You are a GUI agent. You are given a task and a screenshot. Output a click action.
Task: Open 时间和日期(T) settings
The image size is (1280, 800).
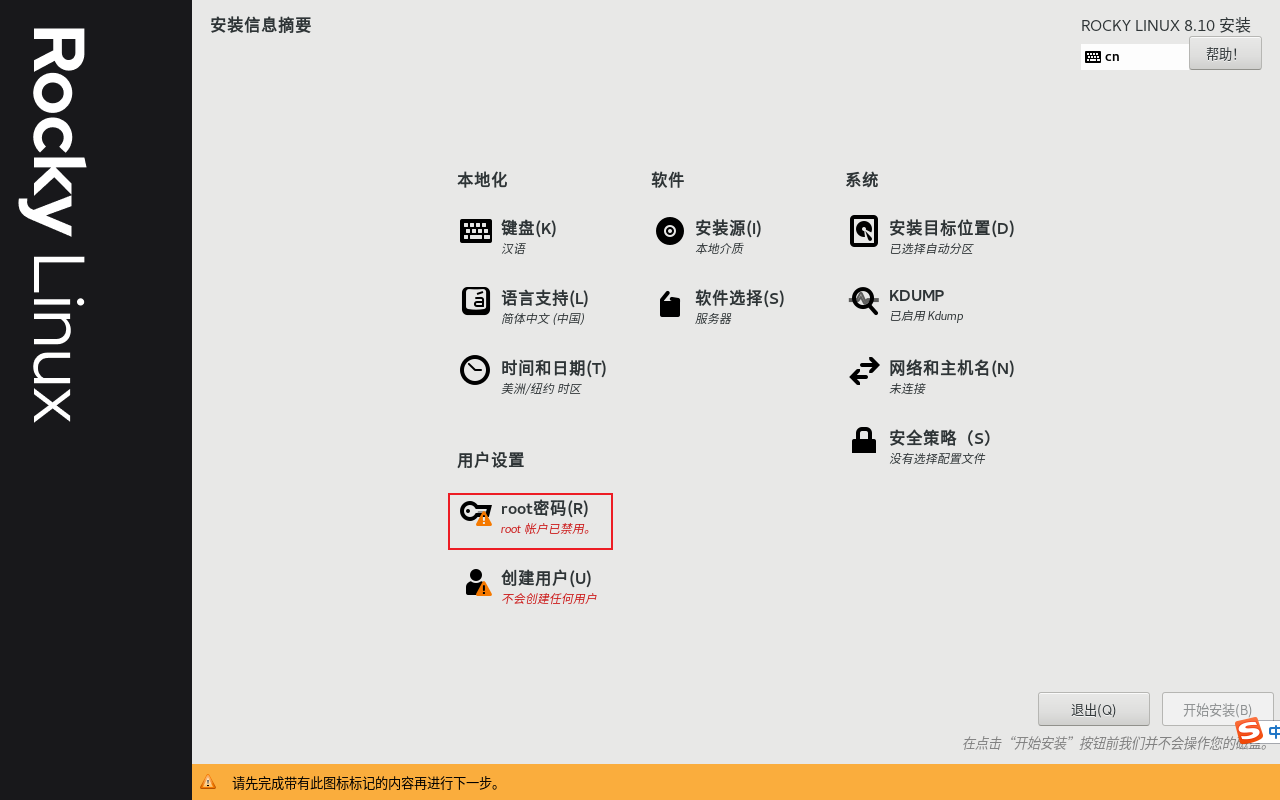click(554, 368)
